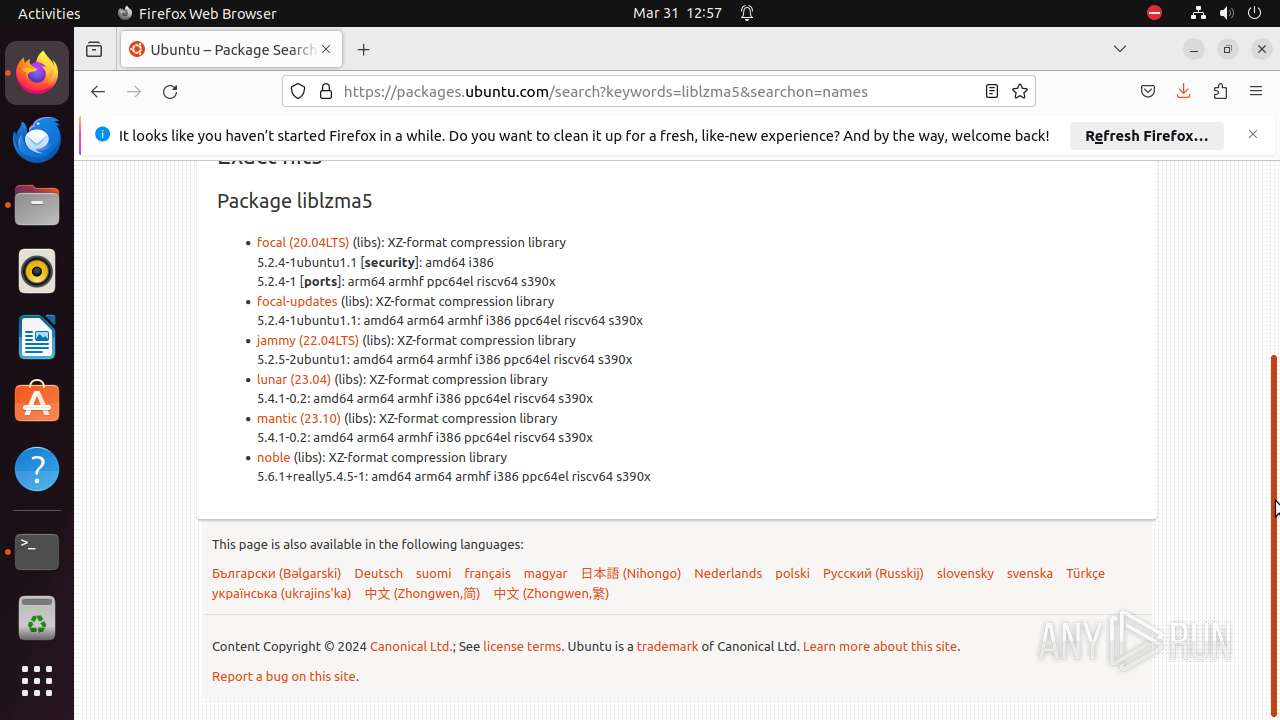Switch page language to Nederlands

point(728,573)
